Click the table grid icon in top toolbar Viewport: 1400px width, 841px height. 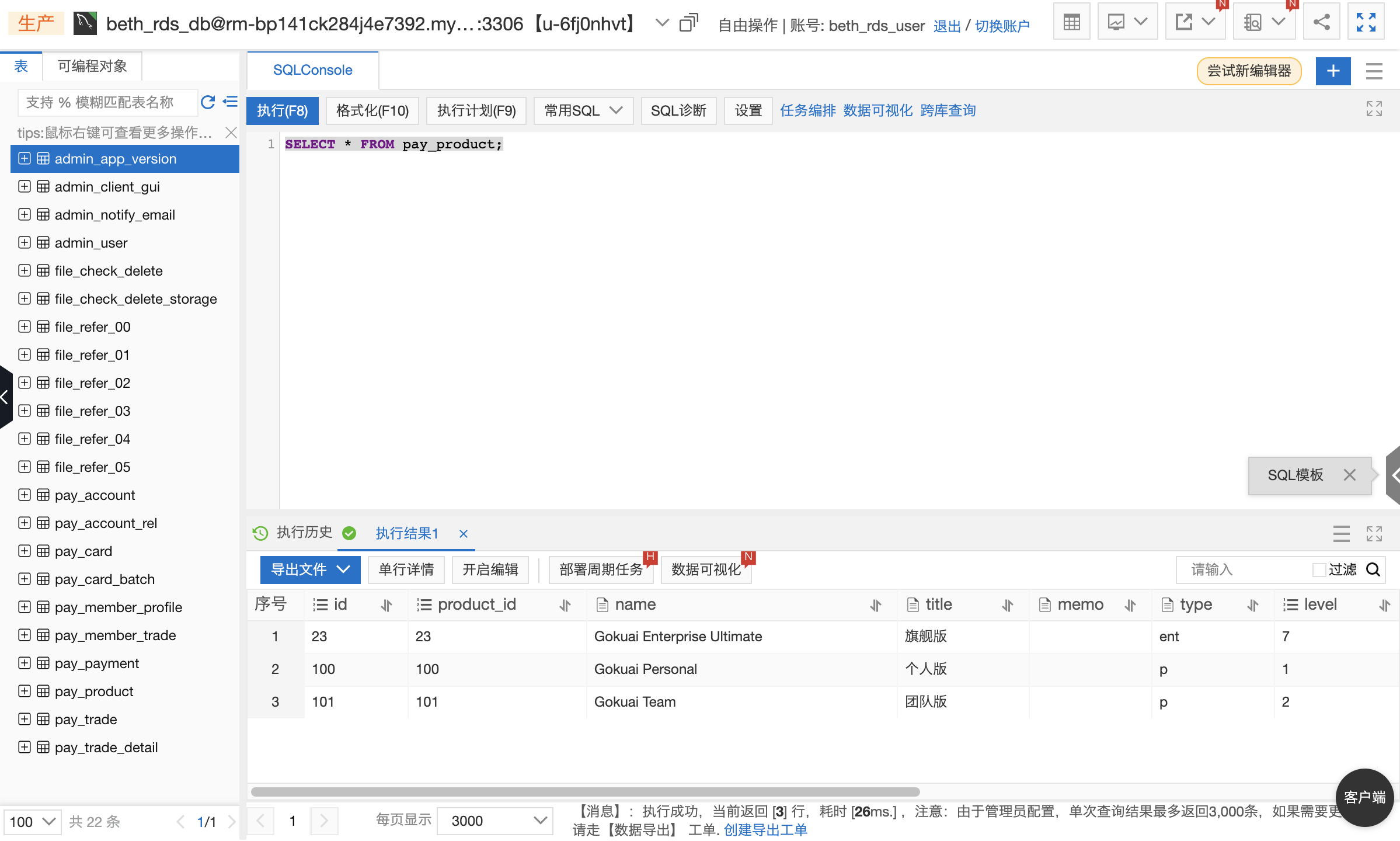1071,22
